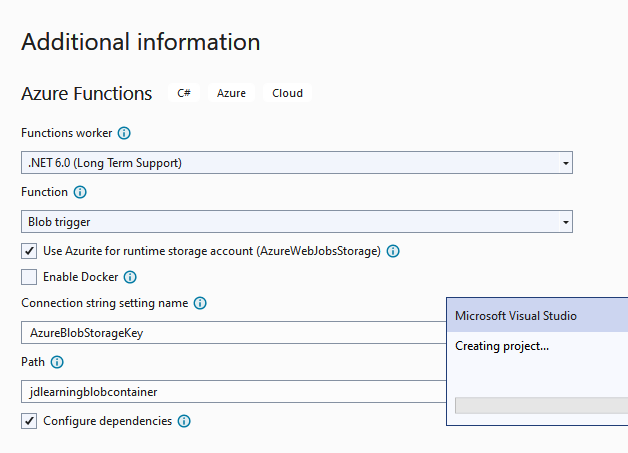Enable the Docker checkbox
Screen dimensions: 628x453
click(x=29, y=277)
